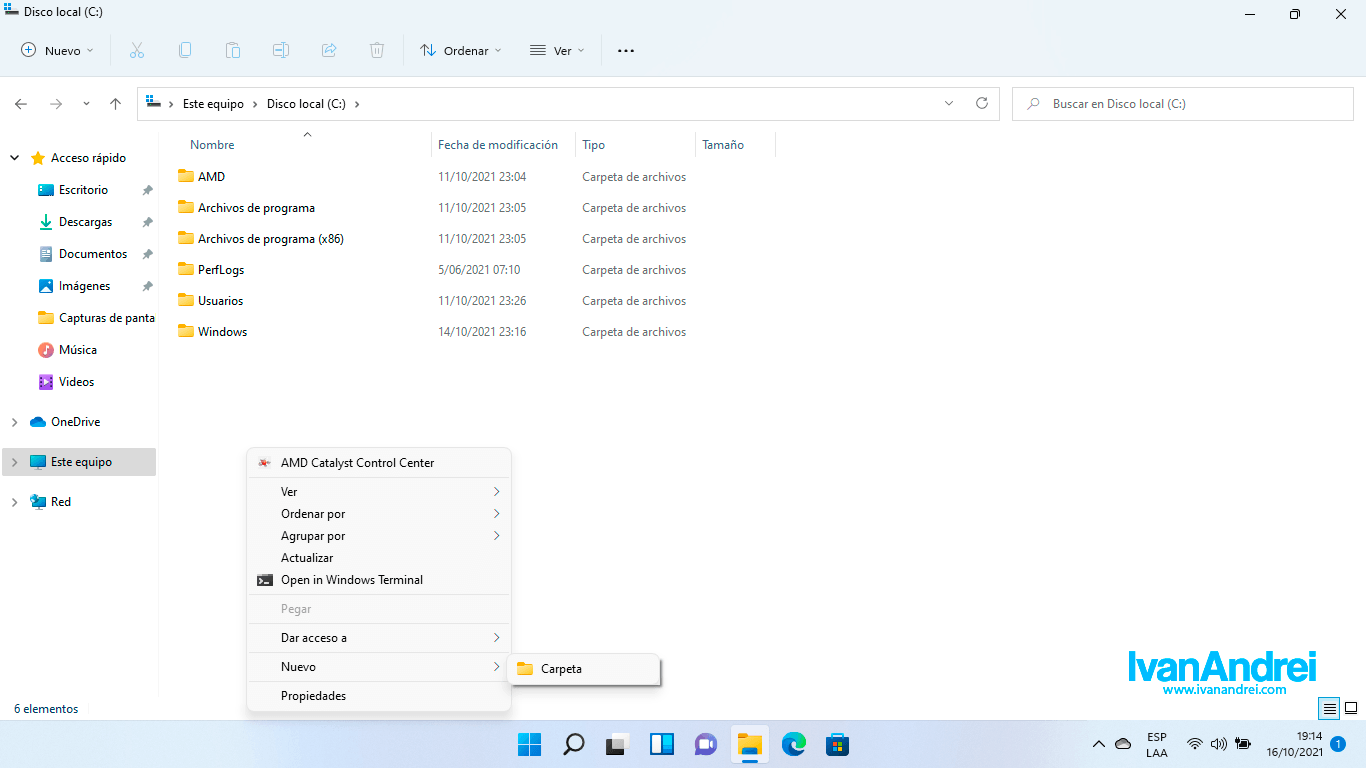Click the Wi-Fi network tray icon
Viewport: 1366px width, 768px height.
click(x=1194, y=744)
